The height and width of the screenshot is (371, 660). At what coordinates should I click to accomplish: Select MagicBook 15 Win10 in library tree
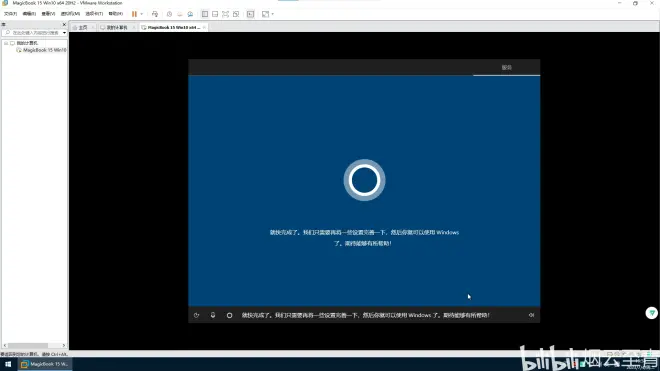coord(44,50)
